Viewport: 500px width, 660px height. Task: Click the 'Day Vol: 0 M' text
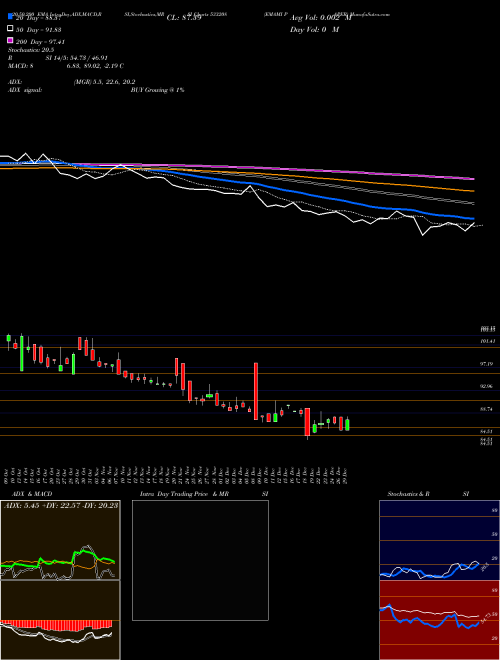coord(314,30)
